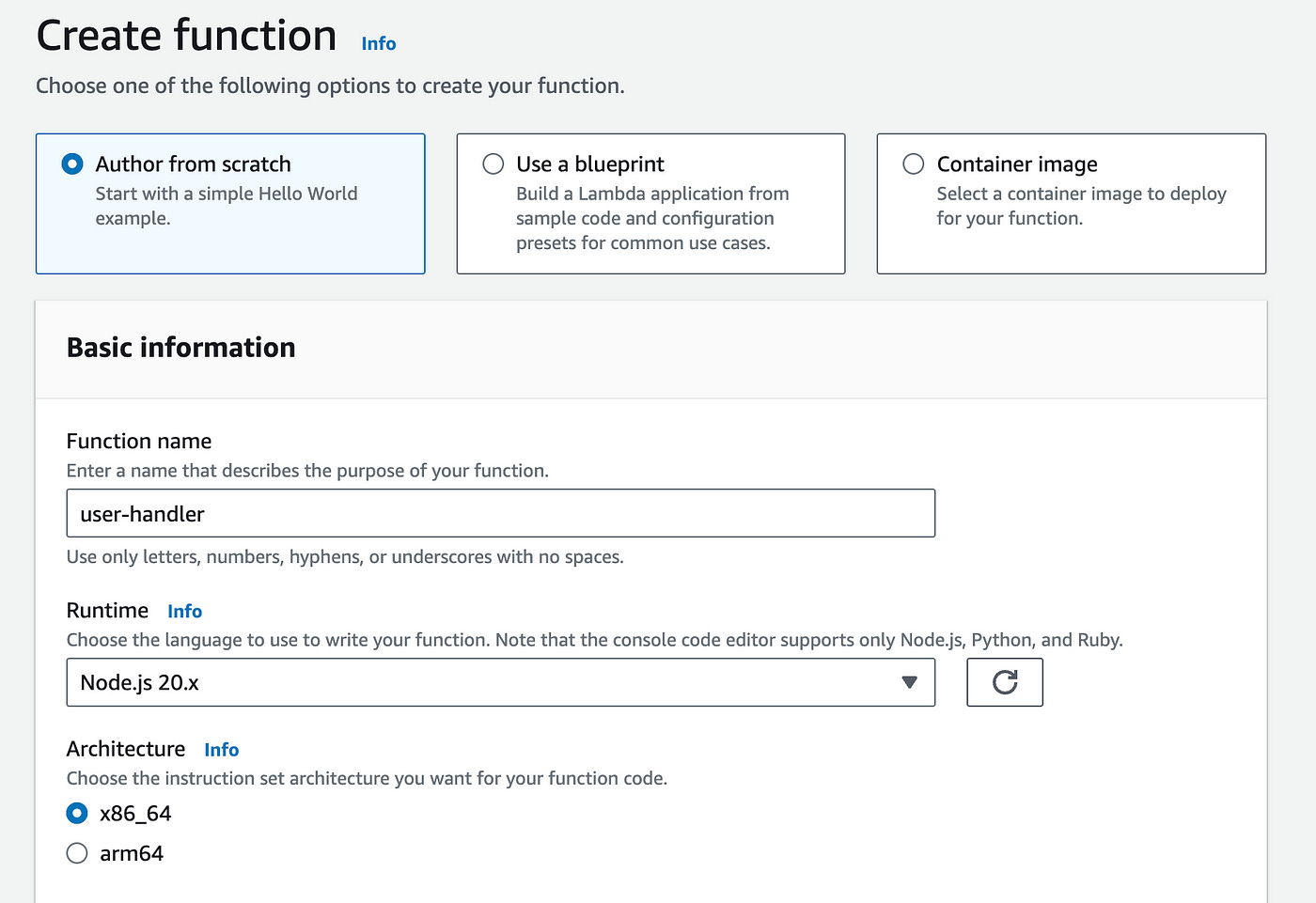Choose the x86_64 architecture option

(x=77, y=814)
